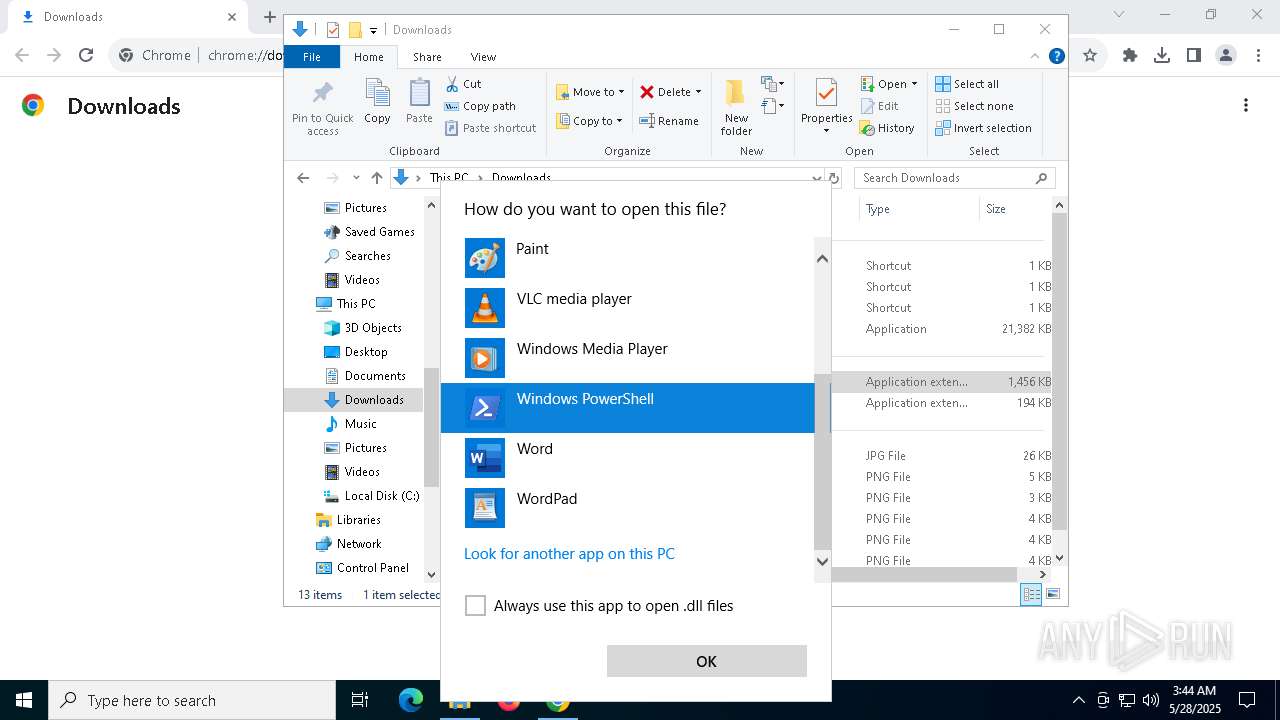Click Copy path in ribbon
Viewport: 1280px width, 720px height.
coord(480,106)
